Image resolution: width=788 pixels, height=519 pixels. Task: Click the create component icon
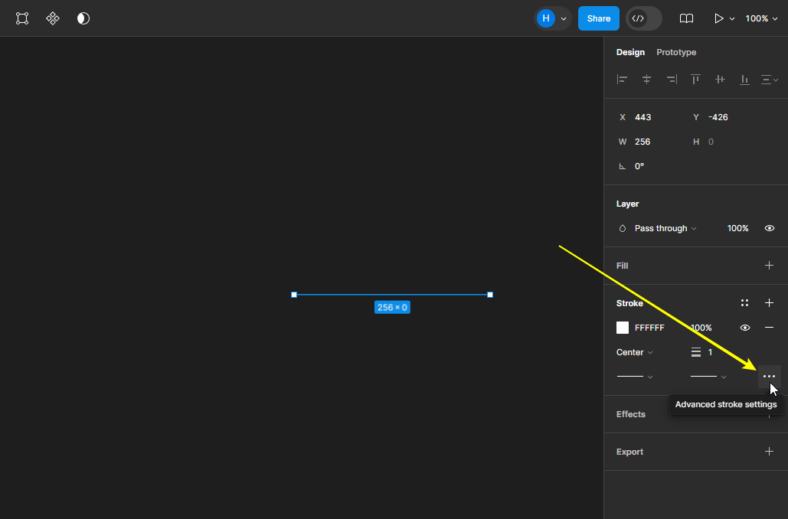(x=53, y=19)
